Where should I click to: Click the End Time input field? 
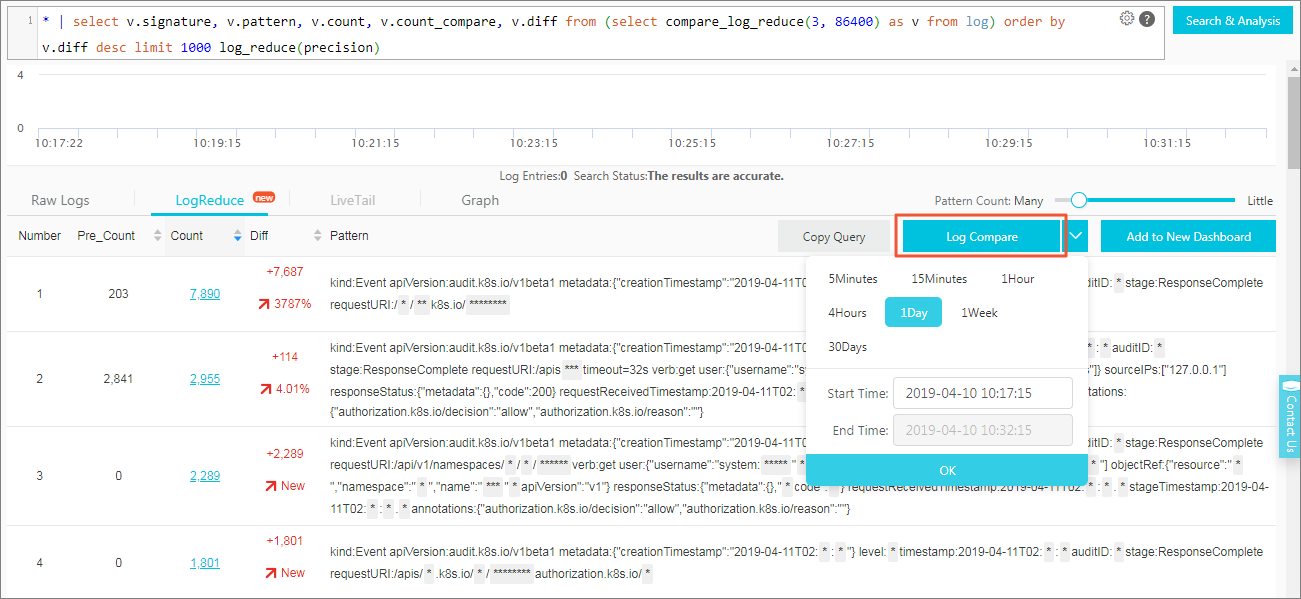click(982, 430)
